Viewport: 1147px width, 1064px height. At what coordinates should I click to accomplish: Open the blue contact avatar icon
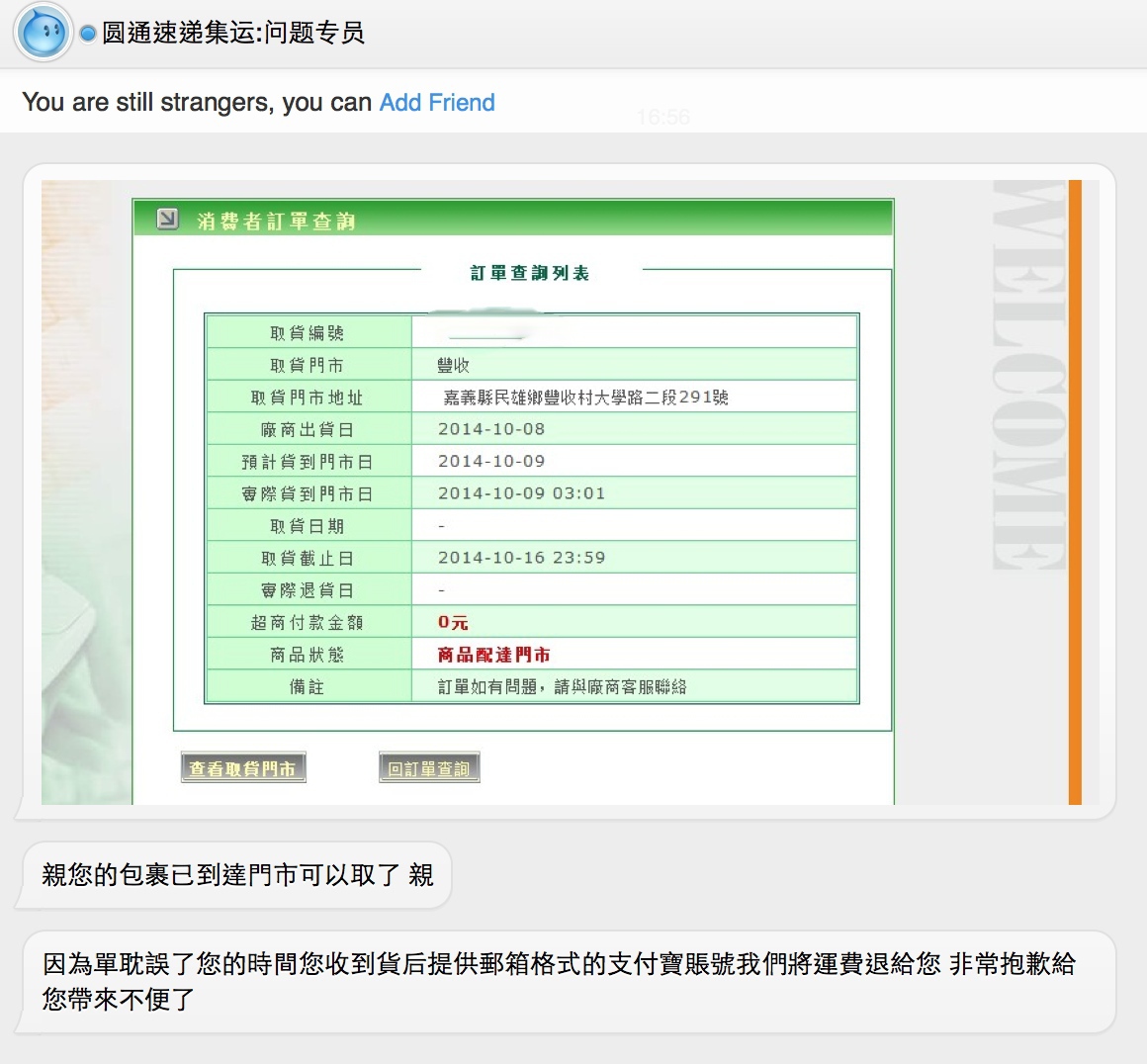pyautogui.click(x=44, y=33)
